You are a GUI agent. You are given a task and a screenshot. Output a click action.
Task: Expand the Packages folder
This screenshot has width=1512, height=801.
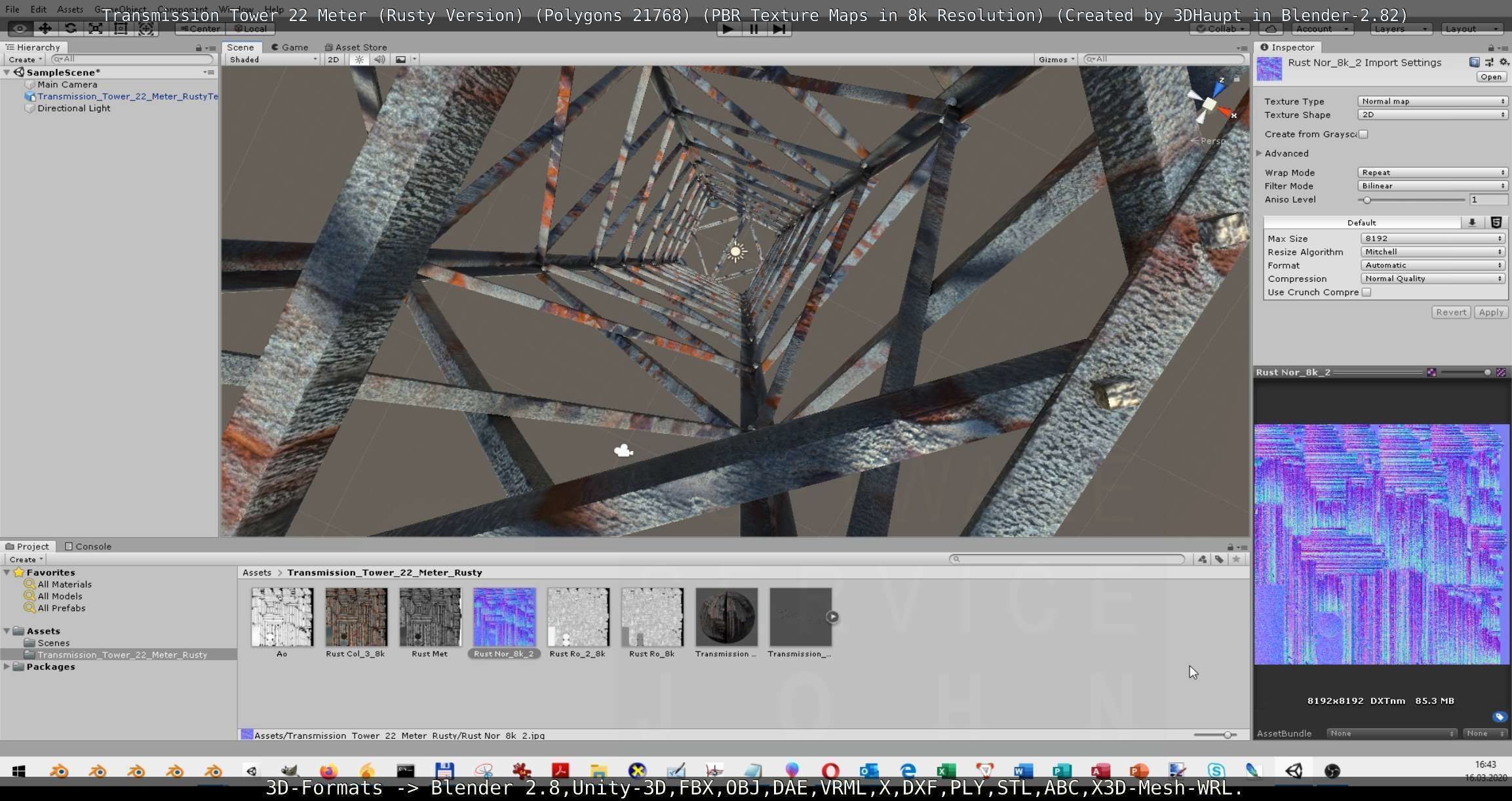point(7,667)
